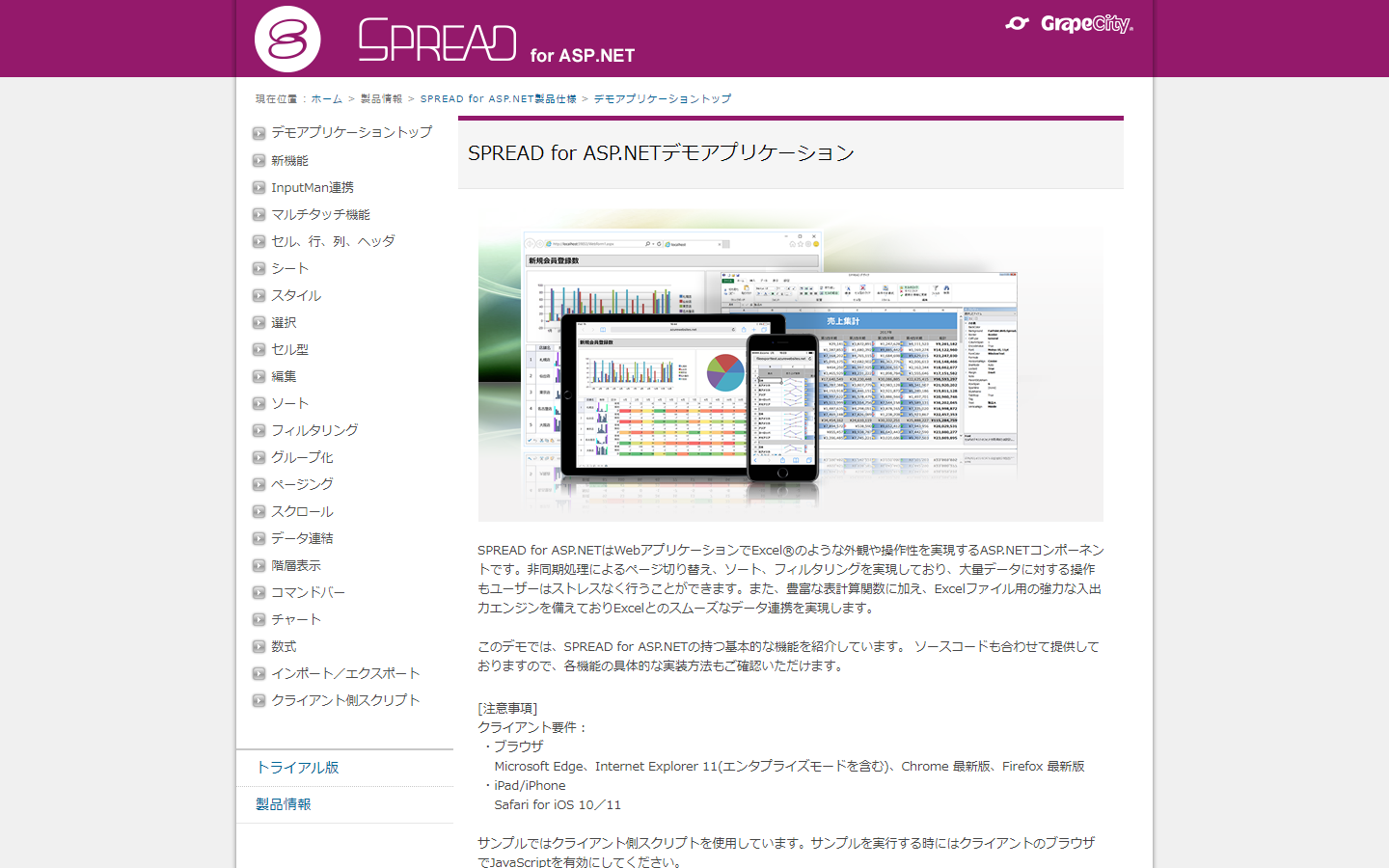Click arrow icon beside 新機能

click(259, 160)
